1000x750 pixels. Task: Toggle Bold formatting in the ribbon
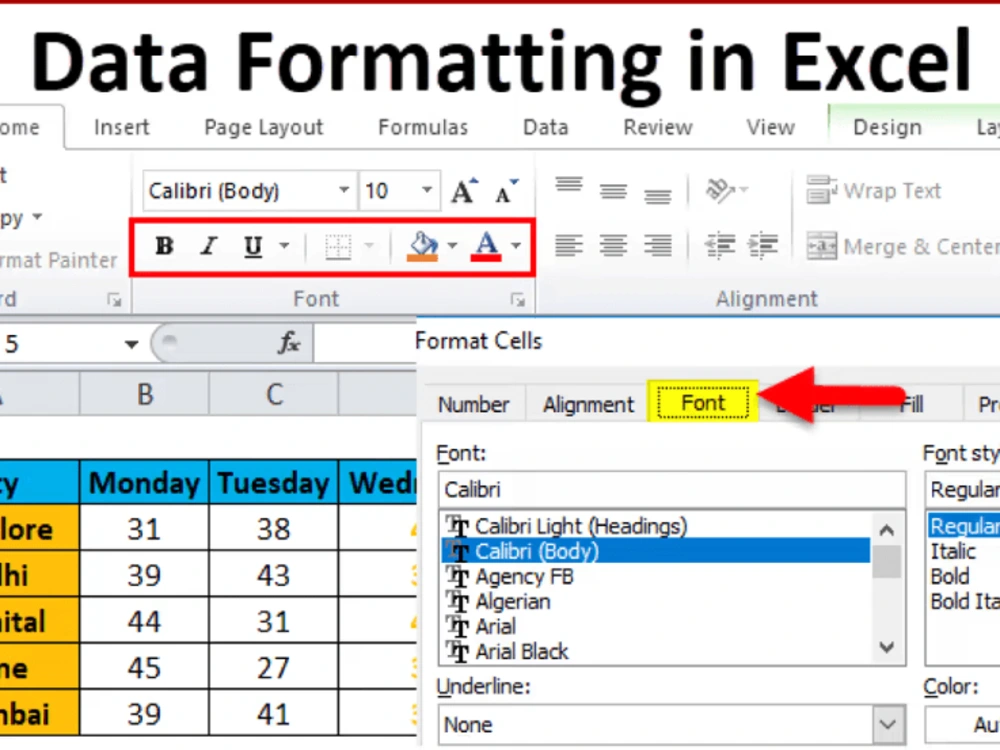click(x=165, y=246)
